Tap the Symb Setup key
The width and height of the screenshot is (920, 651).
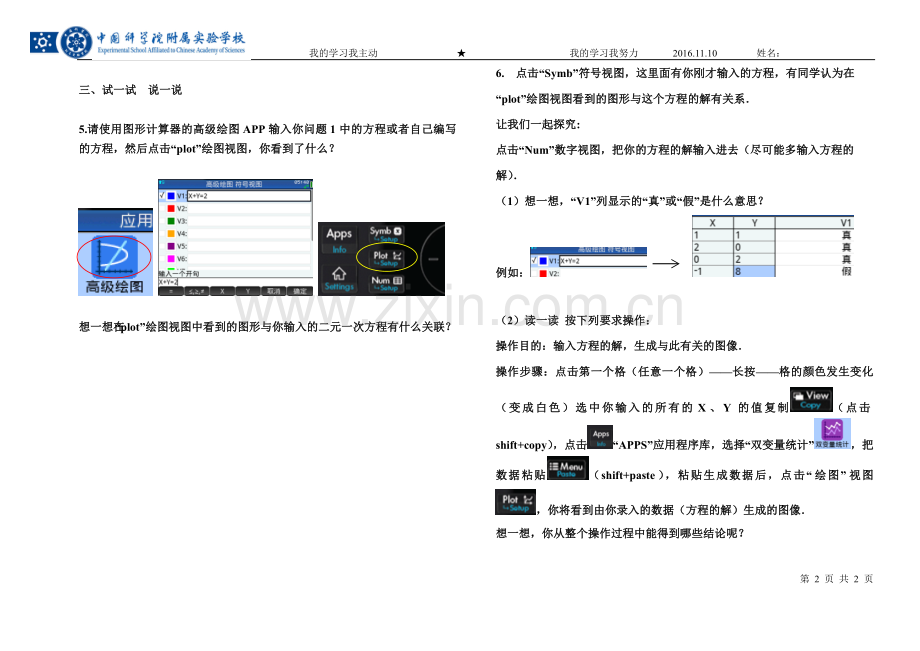click(x=386, y=233)
